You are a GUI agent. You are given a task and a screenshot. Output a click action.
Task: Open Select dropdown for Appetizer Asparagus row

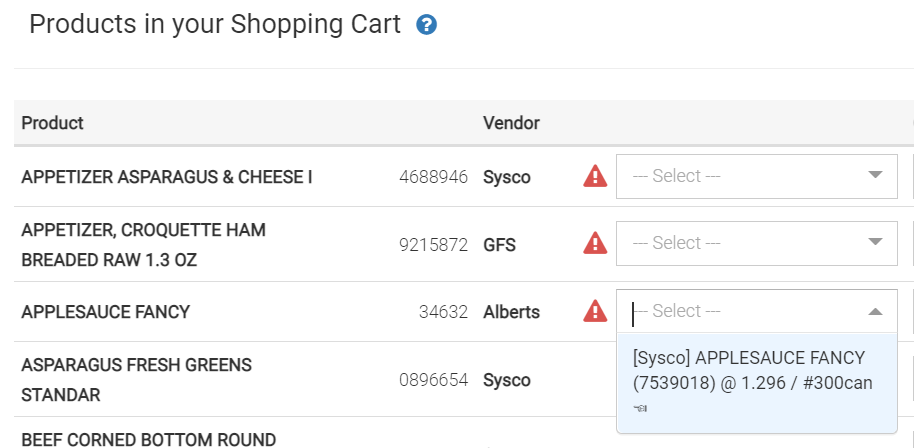pos(756,176)
